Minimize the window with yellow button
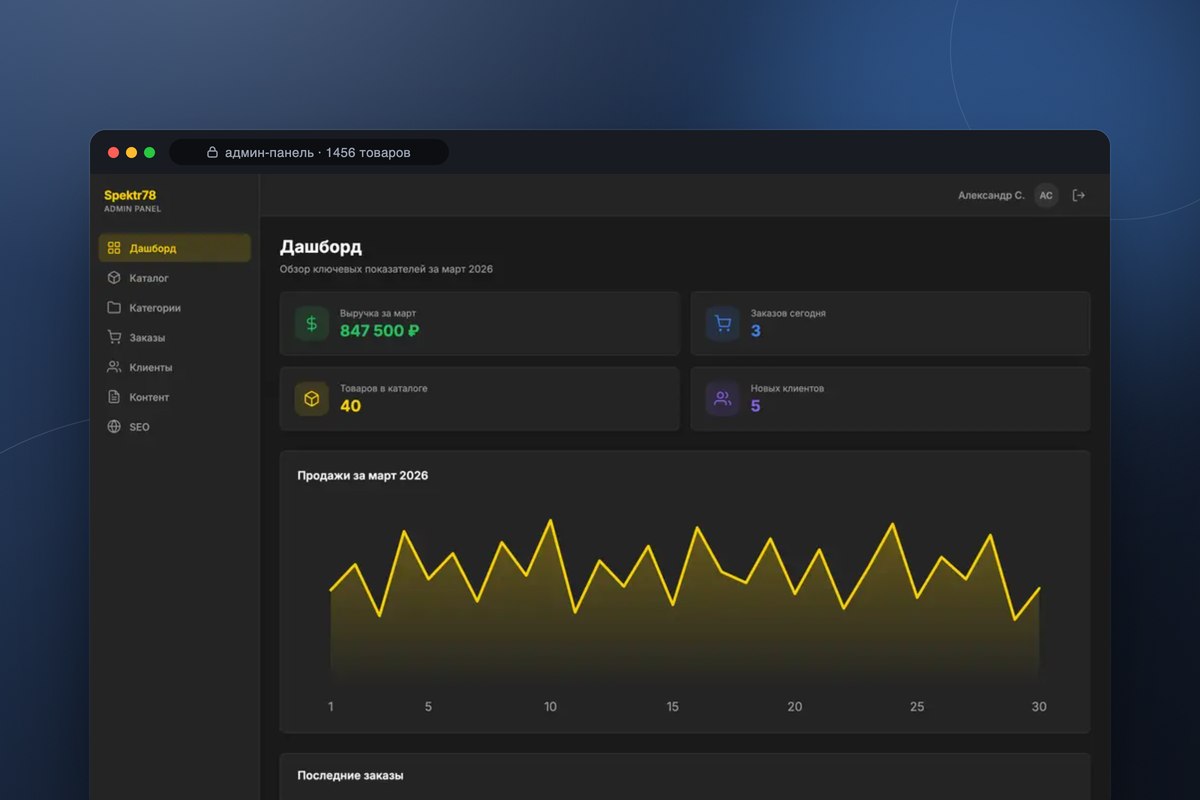This screenshot has width=1200, height=800. [131, 153]
